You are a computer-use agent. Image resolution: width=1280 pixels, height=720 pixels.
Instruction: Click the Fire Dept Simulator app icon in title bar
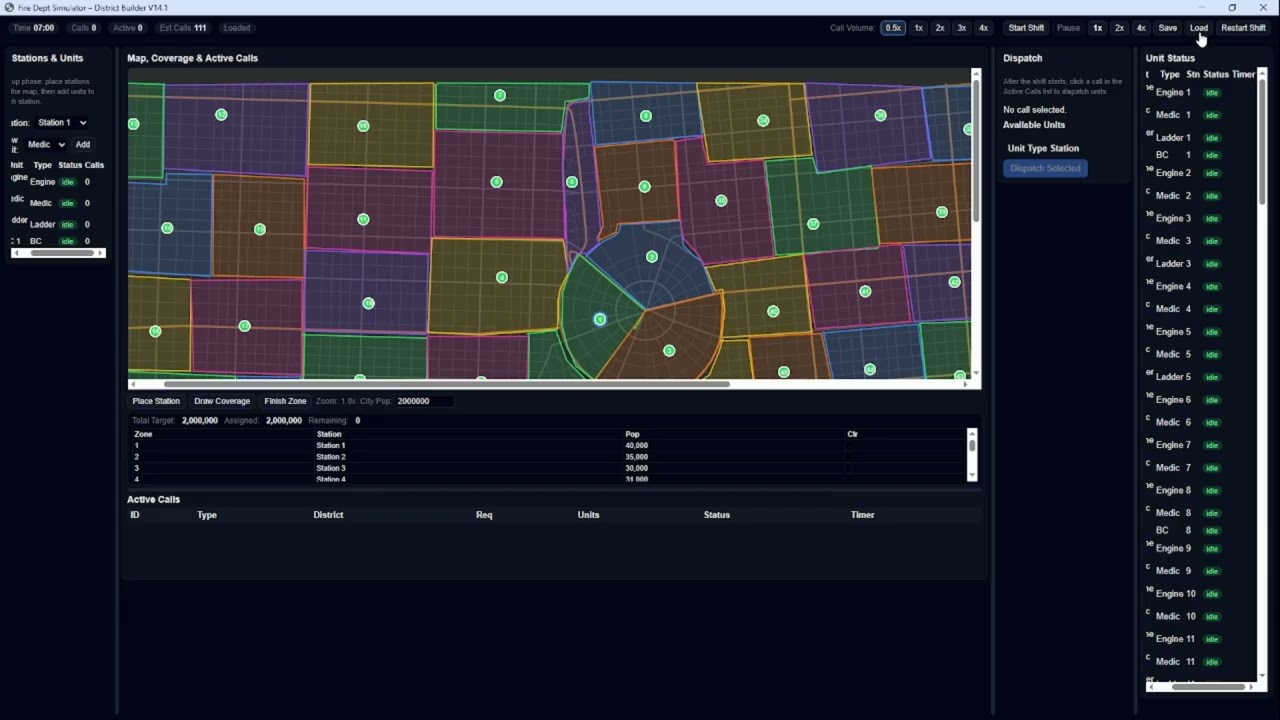(9, 7)
